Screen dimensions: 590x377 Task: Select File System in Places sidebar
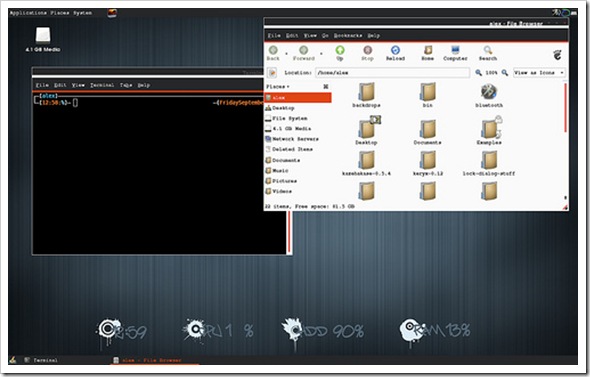click(298, 119)
